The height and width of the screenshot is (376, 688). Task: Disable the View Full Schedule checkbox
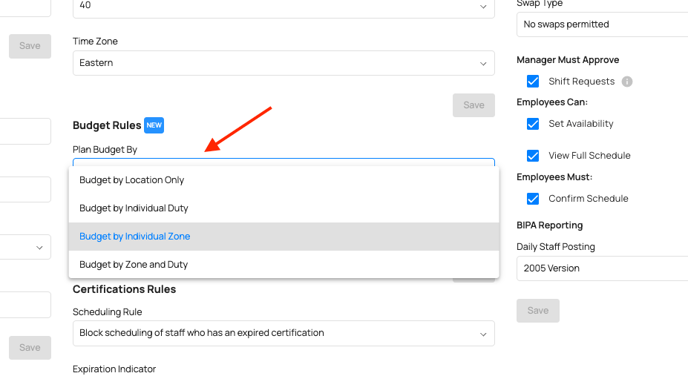point(533,156)
